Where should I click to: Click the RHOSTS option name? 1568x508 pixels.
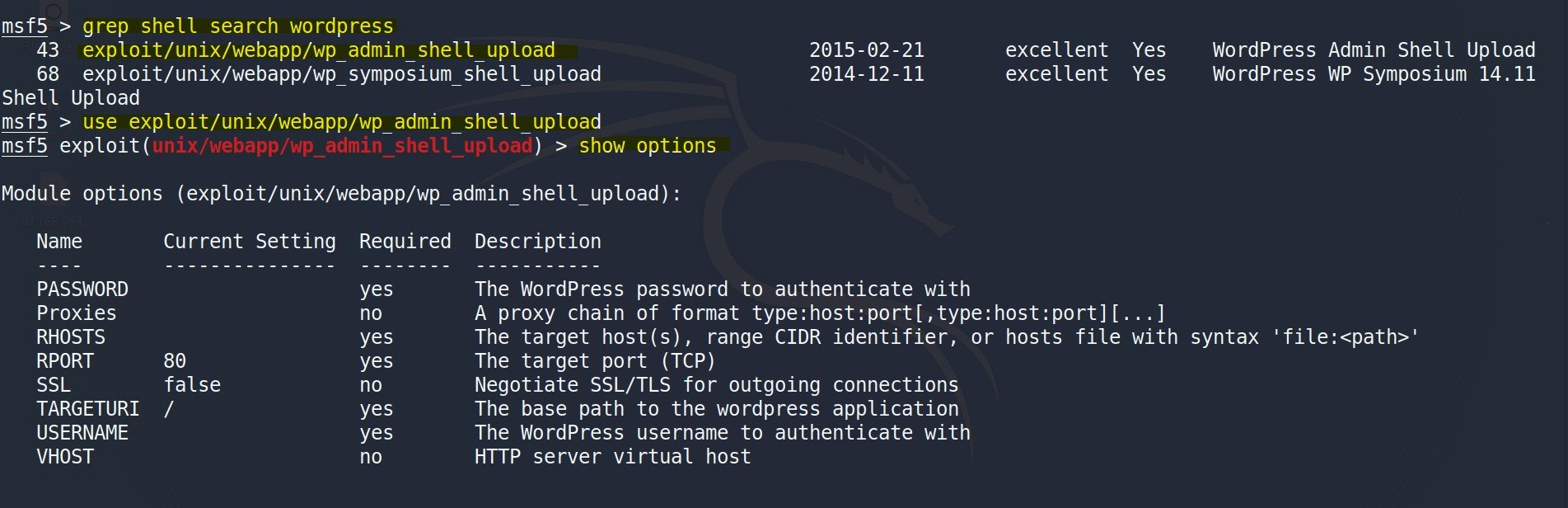[71, 337]
